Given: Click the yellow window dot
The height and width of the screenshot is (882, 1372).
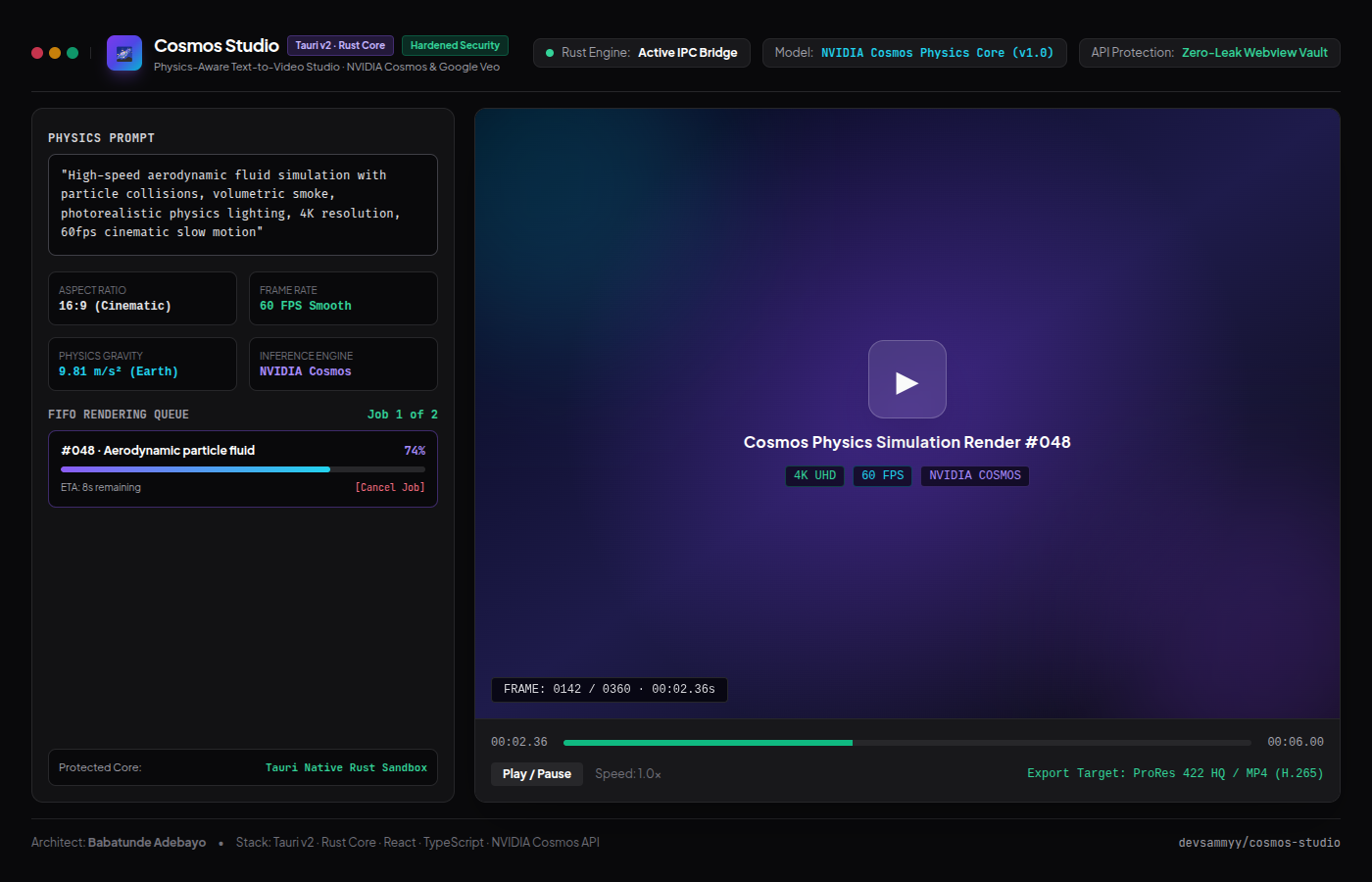Looking at the screenshot, I should 55,53.
